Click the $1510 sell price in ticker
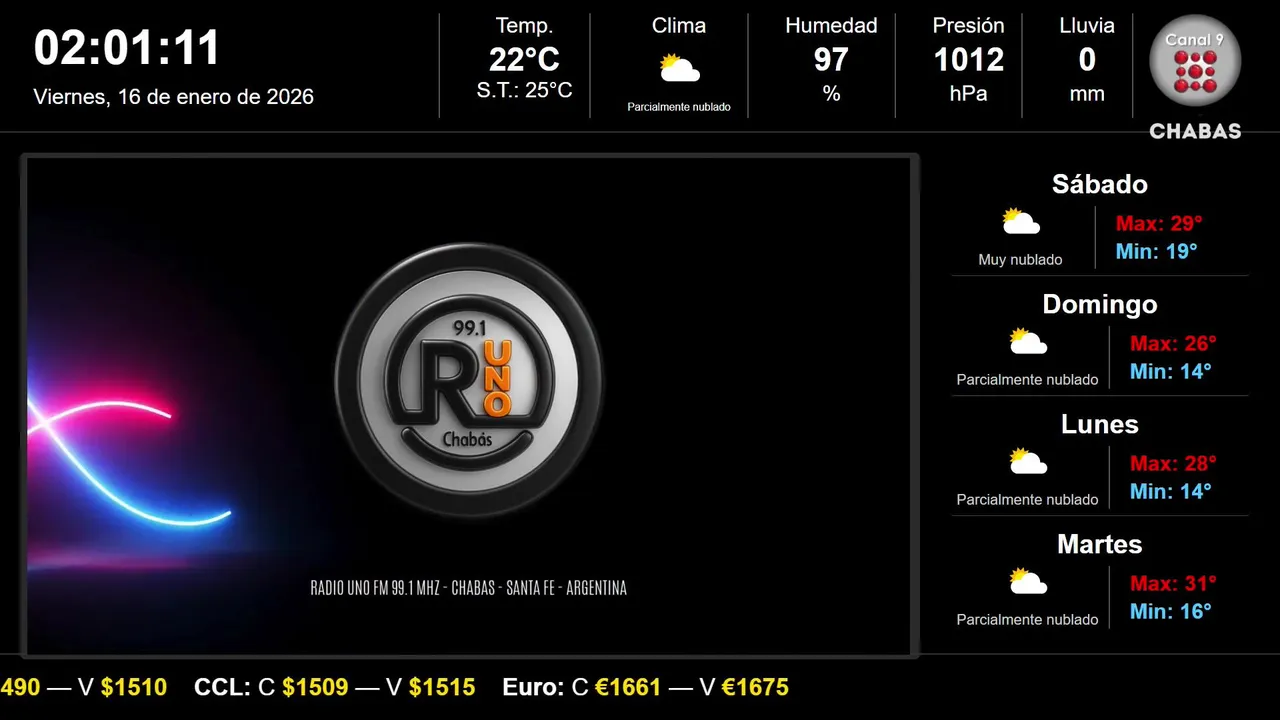The width and height of the screenshot is (1280, 720). click(134, 687)
